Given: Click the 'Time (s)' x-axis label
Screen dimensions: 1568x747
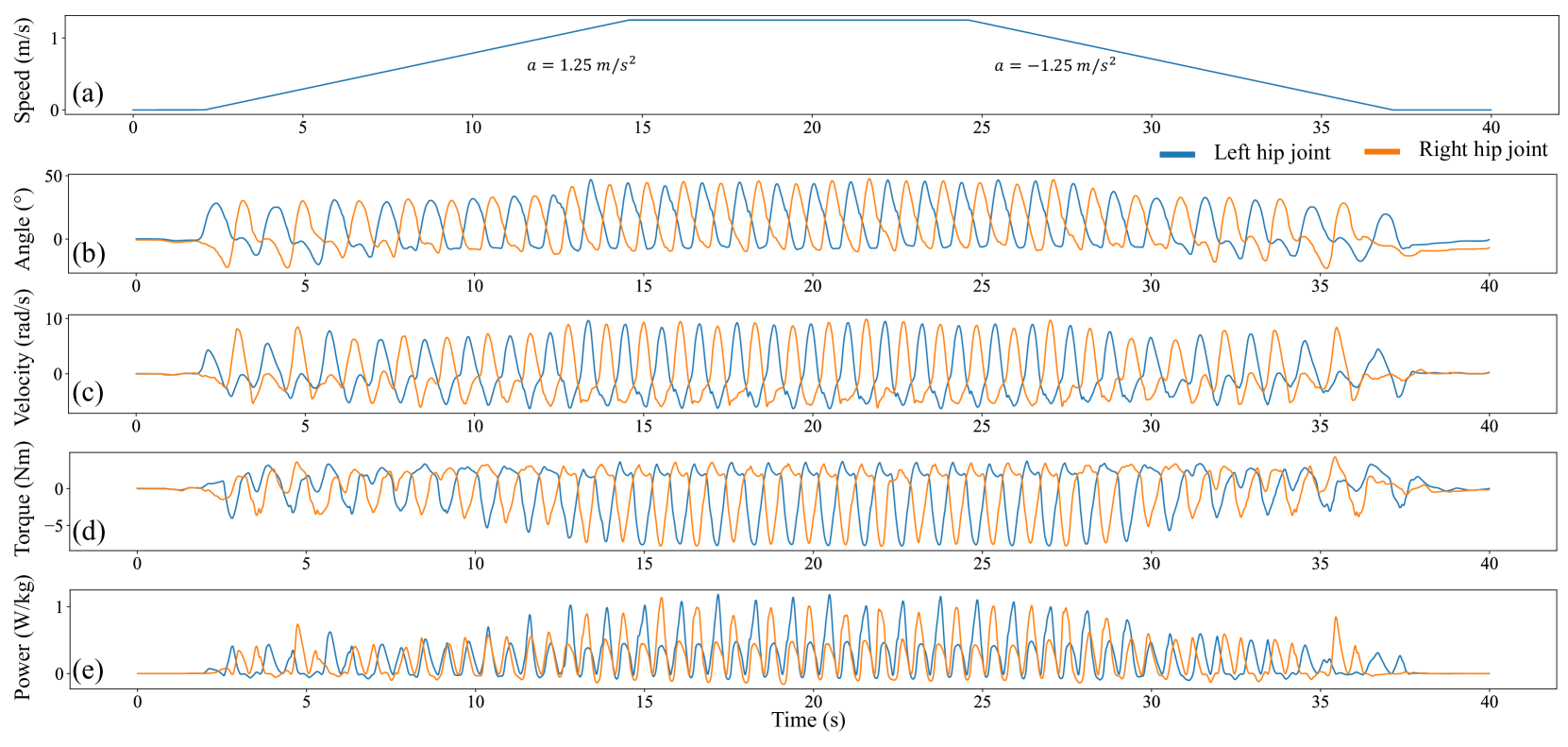Looking at the screenshot, I should pos(808,721).
